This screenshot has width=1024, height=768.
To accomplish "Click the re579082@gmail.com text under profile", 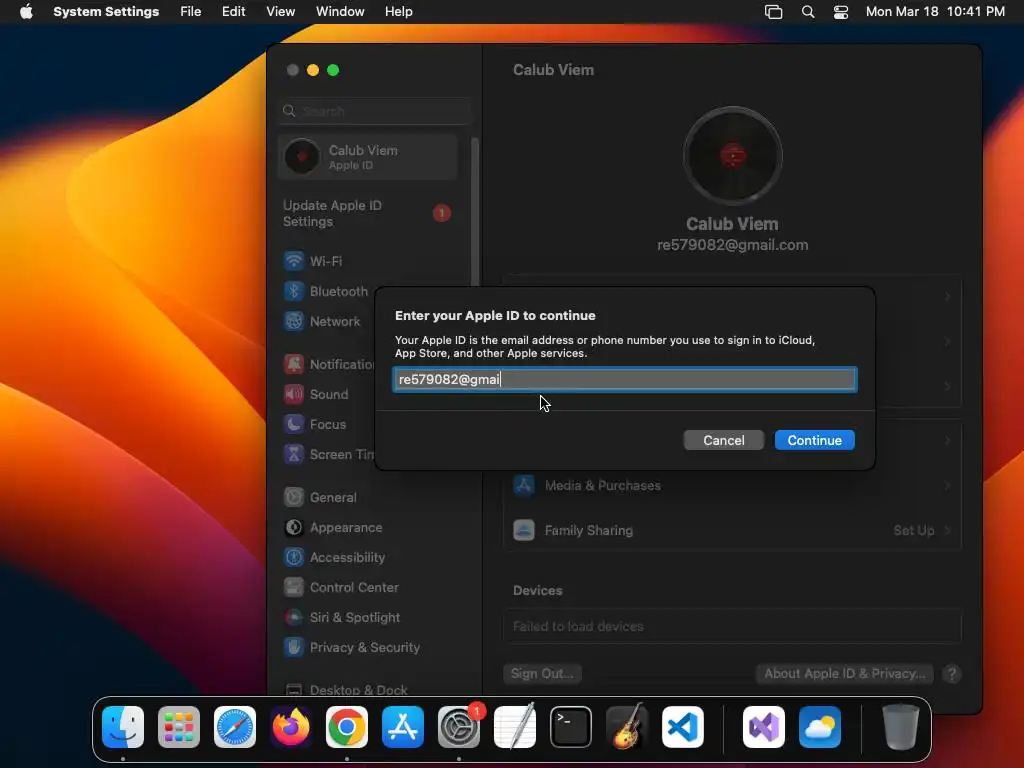I will (732, 245).
